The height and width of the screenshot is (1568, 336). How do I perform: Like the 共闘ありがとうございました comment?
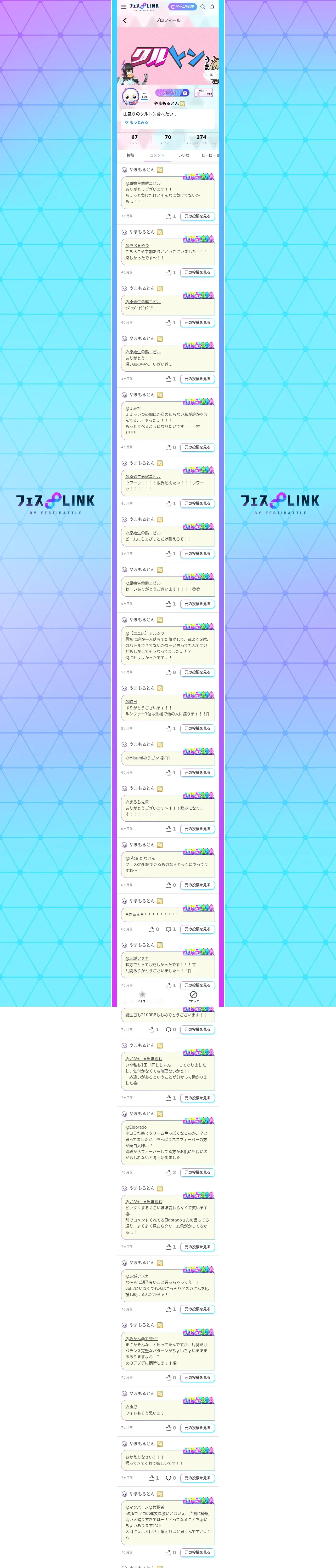[x=168, y=985]
